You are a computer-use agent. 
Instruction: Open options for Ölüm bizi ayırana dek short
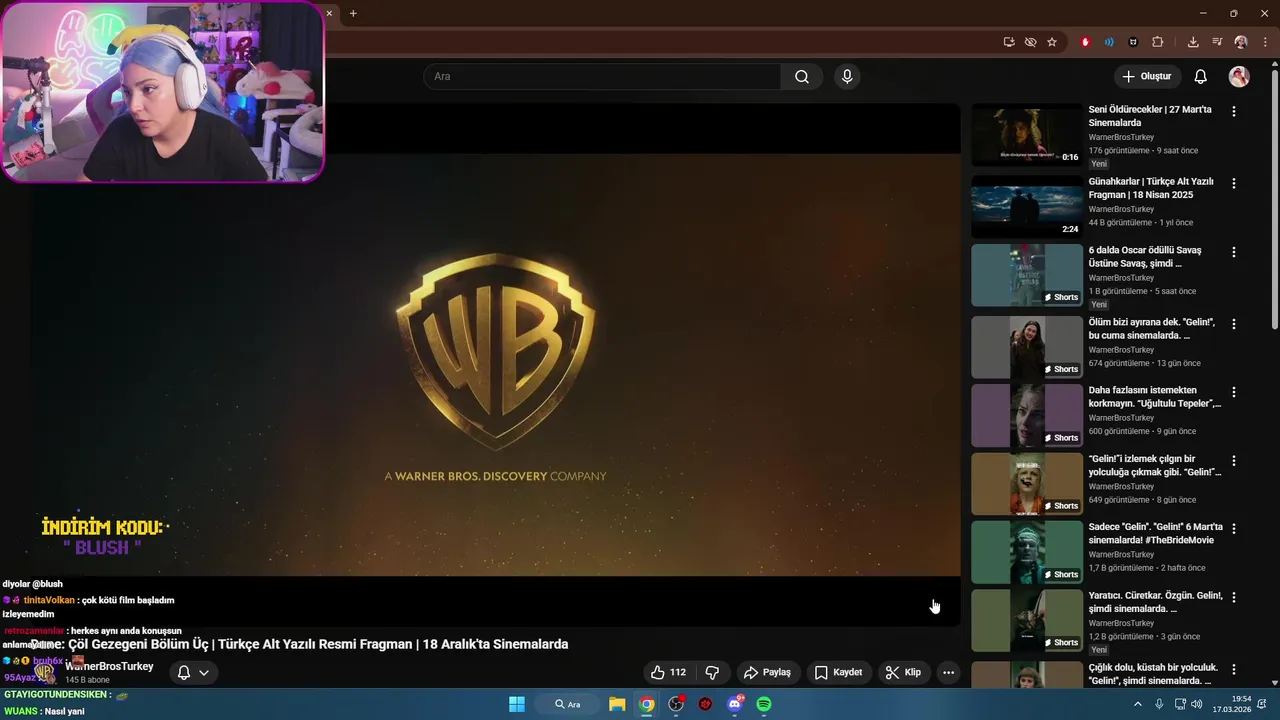(x=1234, y=324)
